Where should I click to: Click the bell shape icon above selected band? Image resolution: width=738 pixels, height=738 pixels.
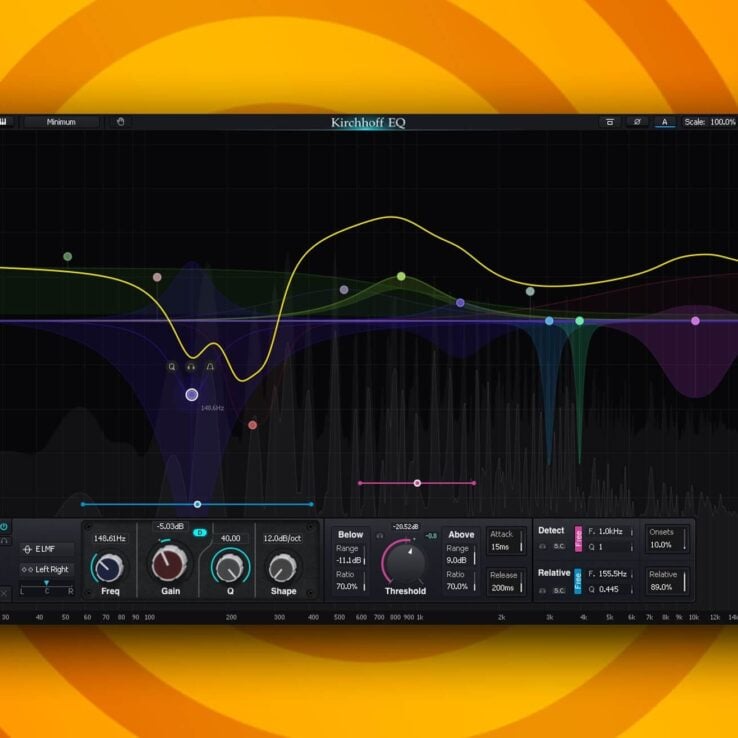click(210, 367)
